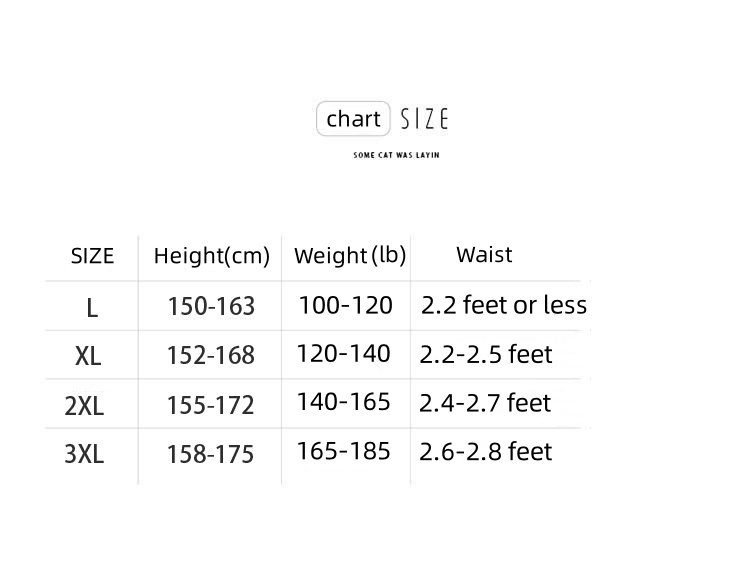This screenshot has height=580, width=750.
Task: Pick the 165-185 weight cell
Action: pos(343,451)
